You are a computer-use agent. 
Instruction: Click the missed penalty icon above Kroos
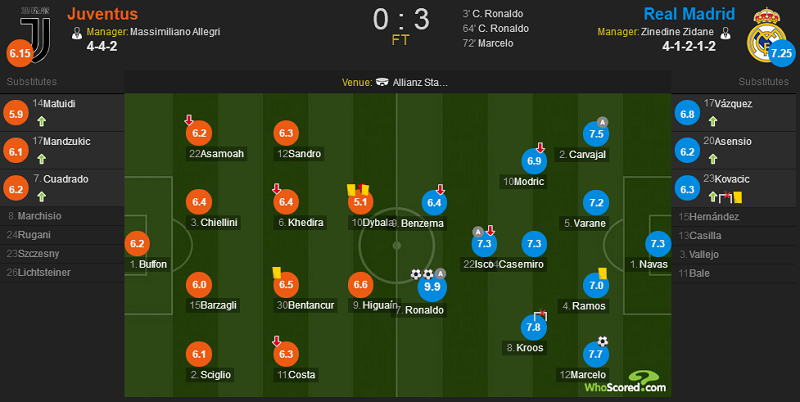coord(540,315)
